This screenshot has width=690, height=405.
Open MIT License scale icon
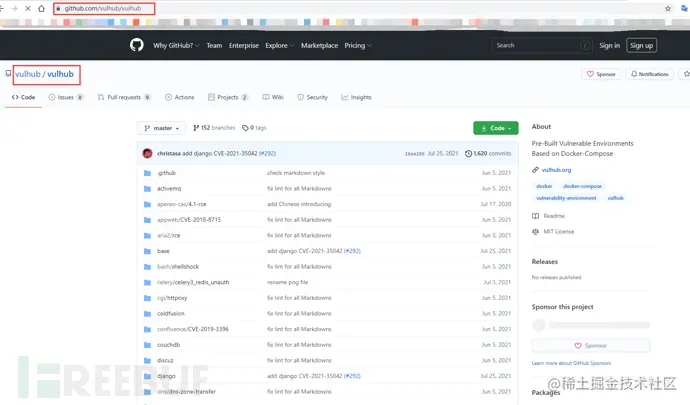point(535,232)
